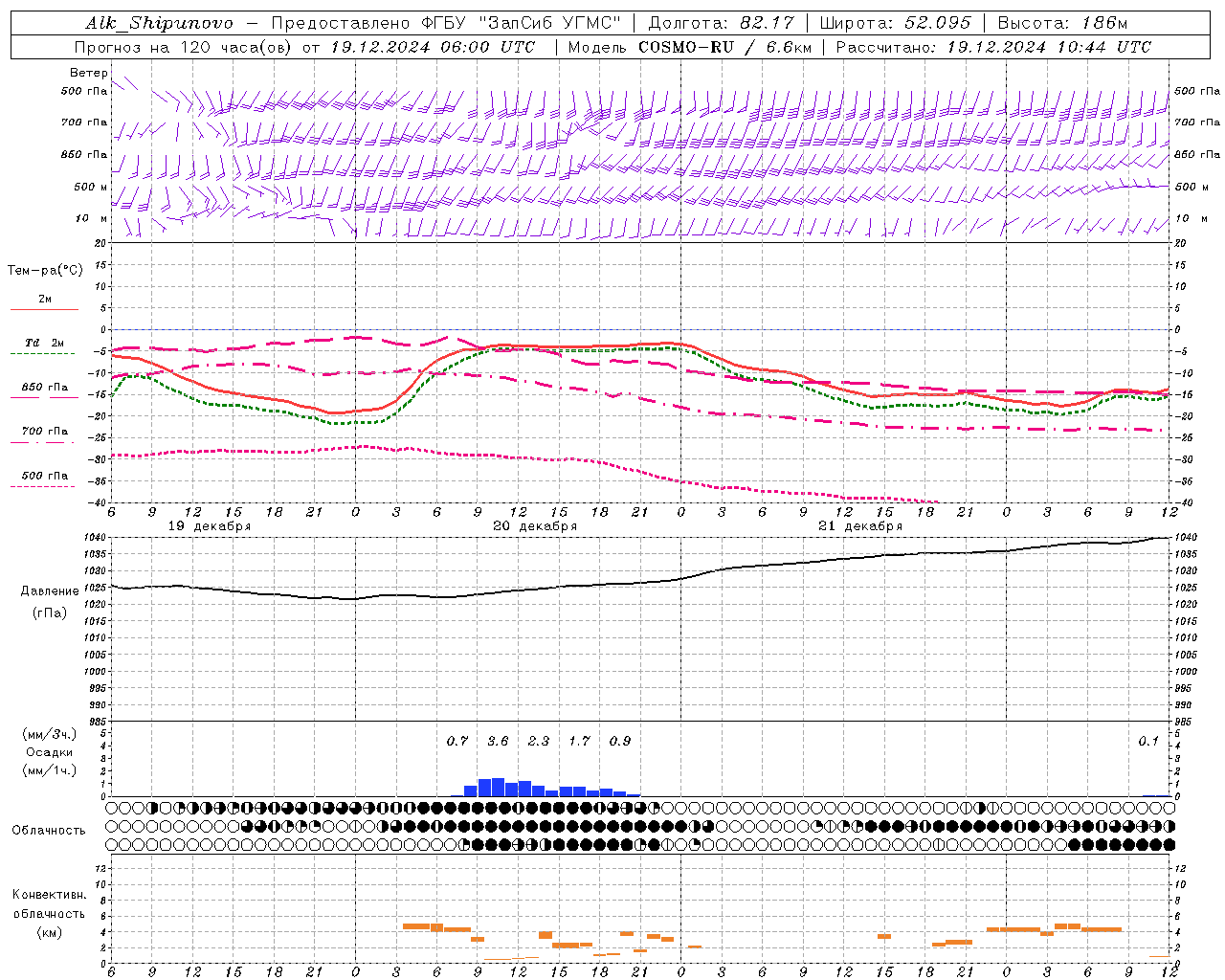Click the 850 гПа temperature legend label

(45, 387)
